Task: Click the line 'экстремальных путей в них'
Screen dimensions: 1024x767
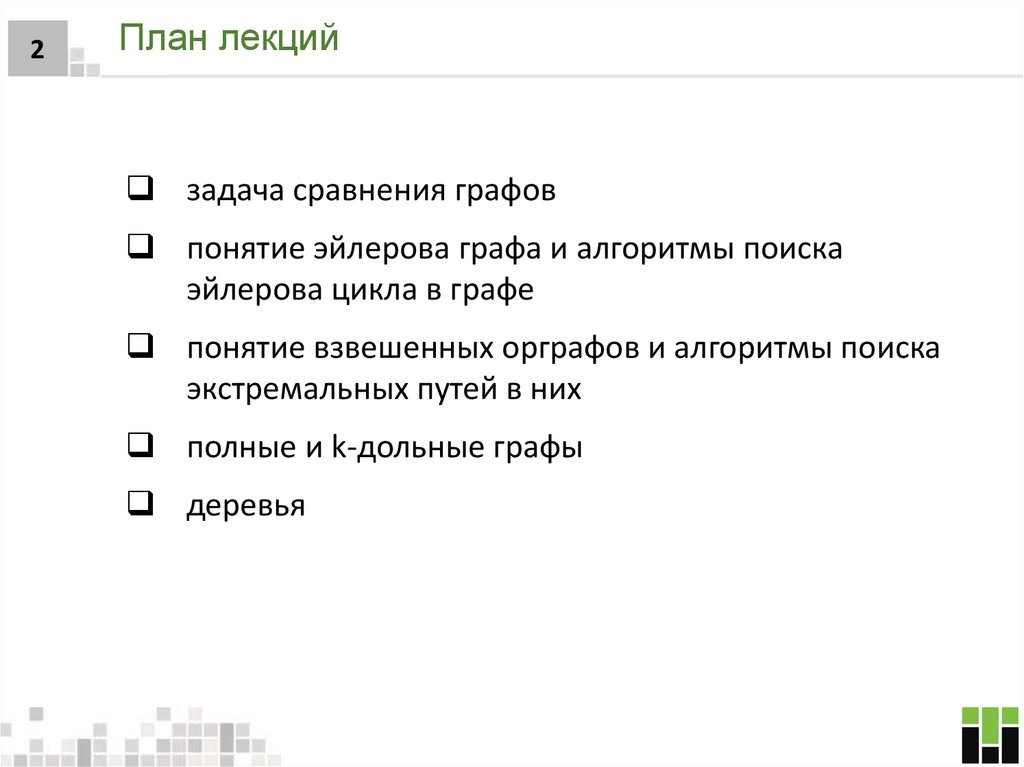Action: point(383,389)
